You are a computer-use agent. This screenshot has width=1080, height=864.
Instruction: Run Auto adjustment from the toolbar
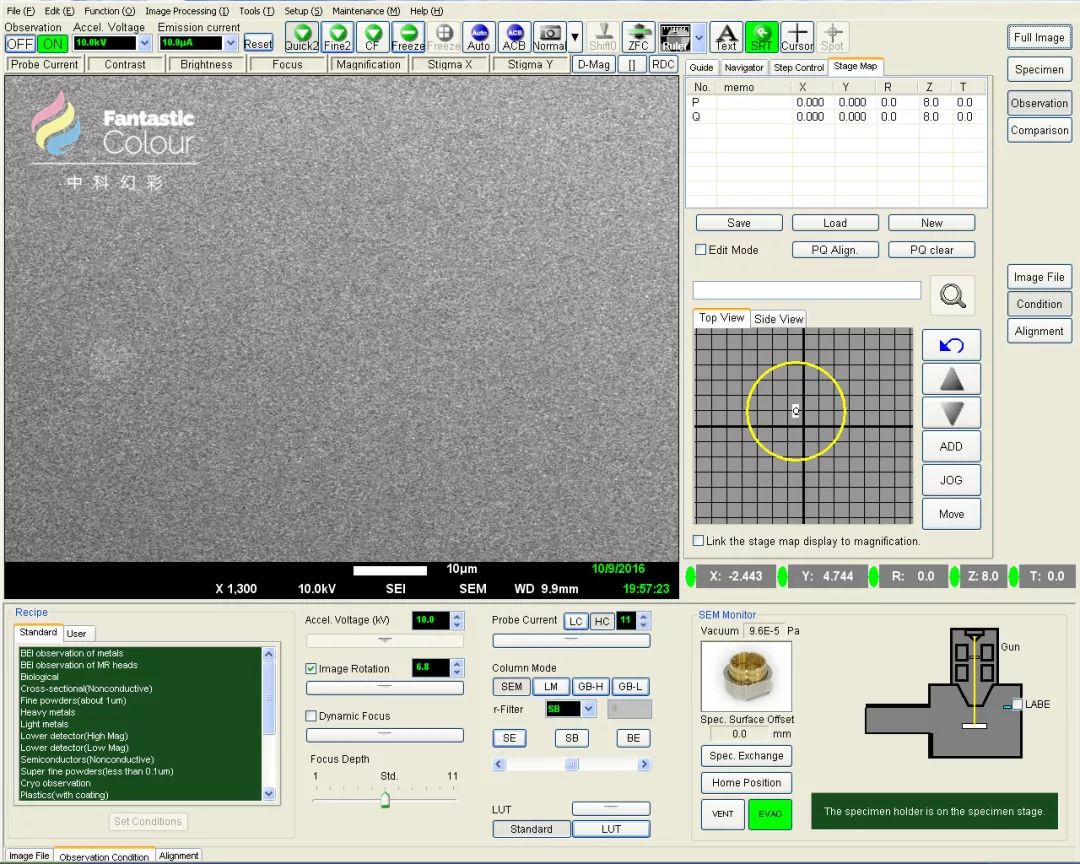(479, 38)
